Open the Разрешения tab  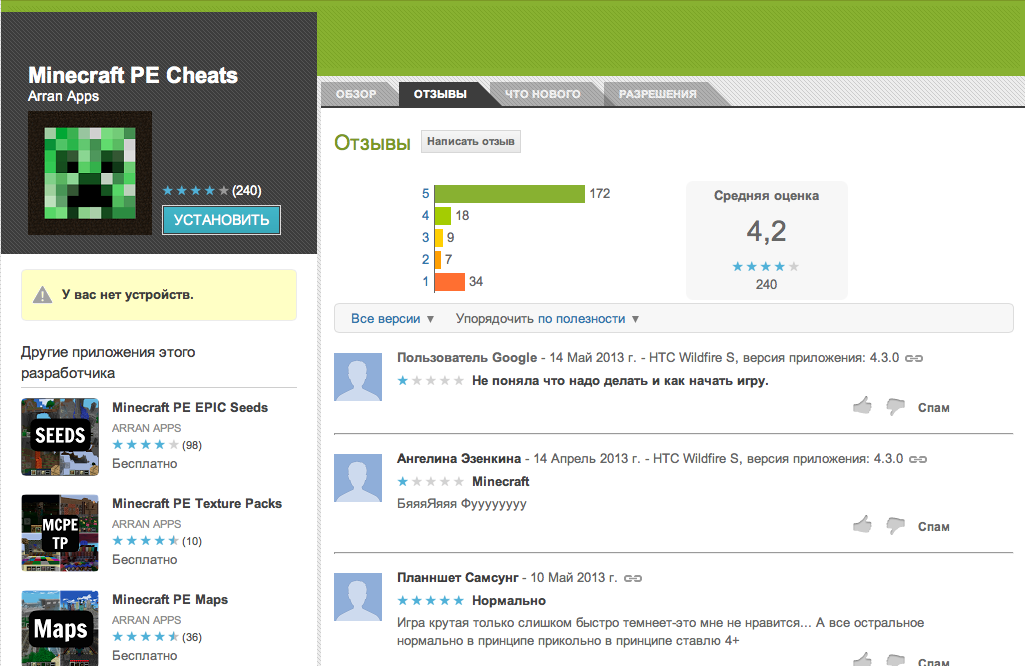click(x=658, y=94)
